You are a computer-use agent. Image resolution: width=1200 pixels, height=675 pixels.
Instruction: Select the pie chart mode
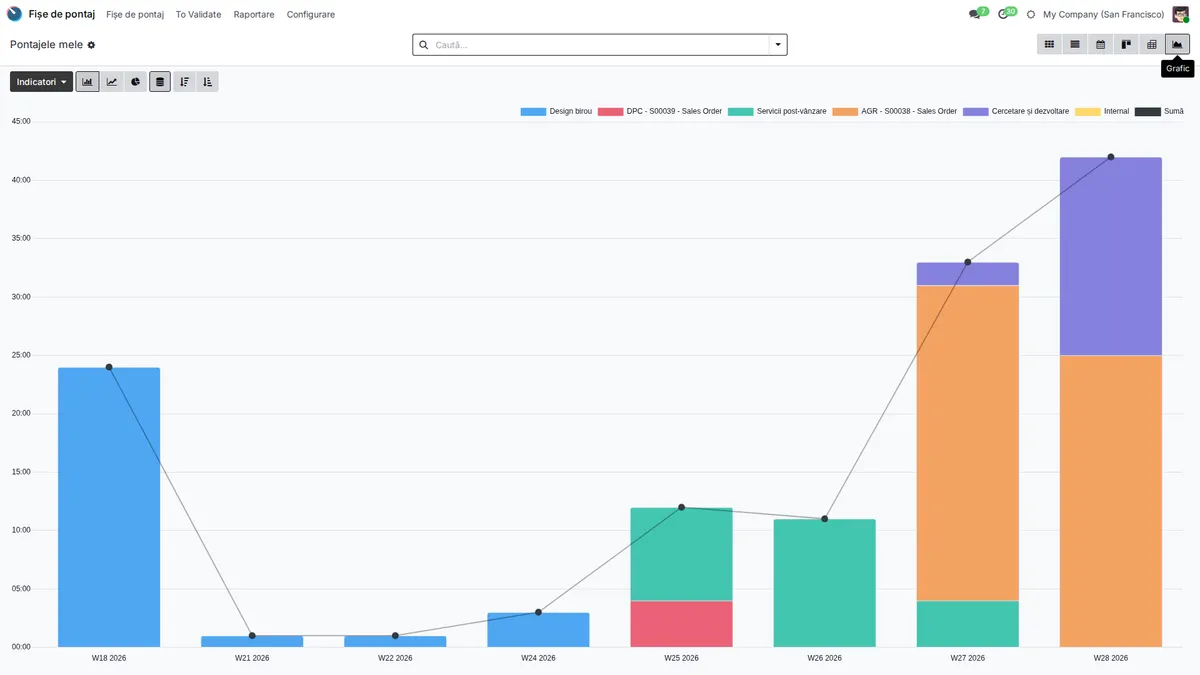point(136,82)
